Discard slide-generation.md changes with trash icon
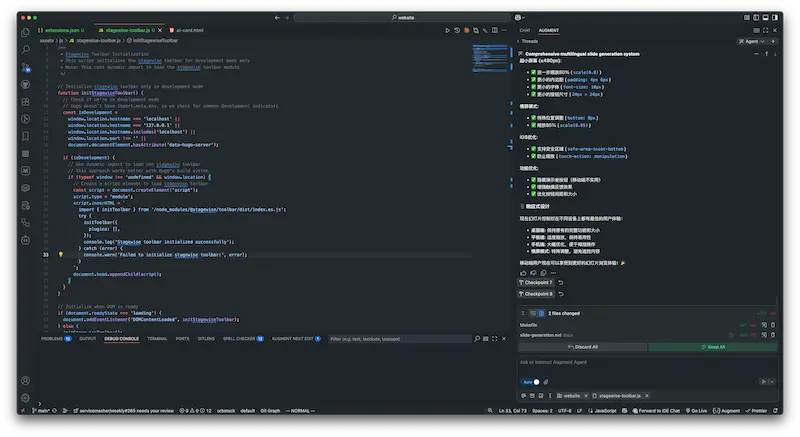800x437 pixels. click(773, 335)
